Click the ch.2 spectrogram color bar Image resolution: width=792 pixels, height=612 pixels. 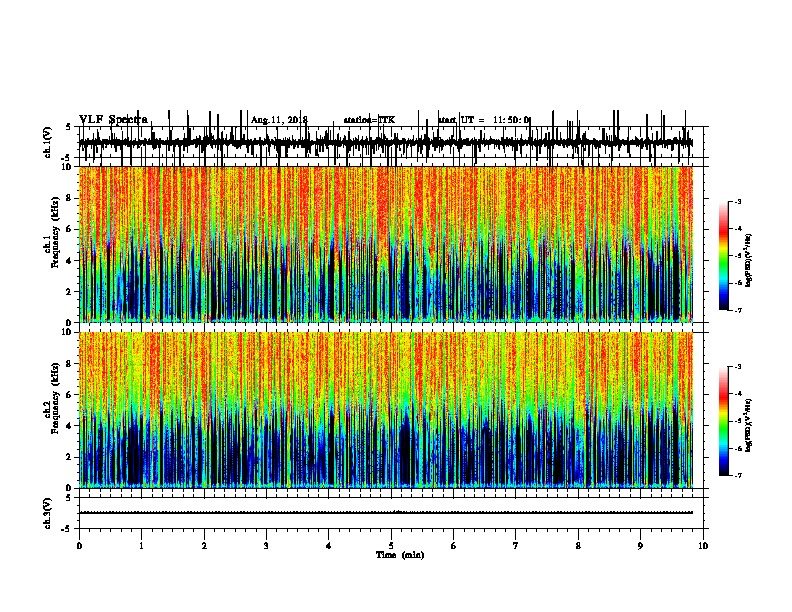click(724, 421)
